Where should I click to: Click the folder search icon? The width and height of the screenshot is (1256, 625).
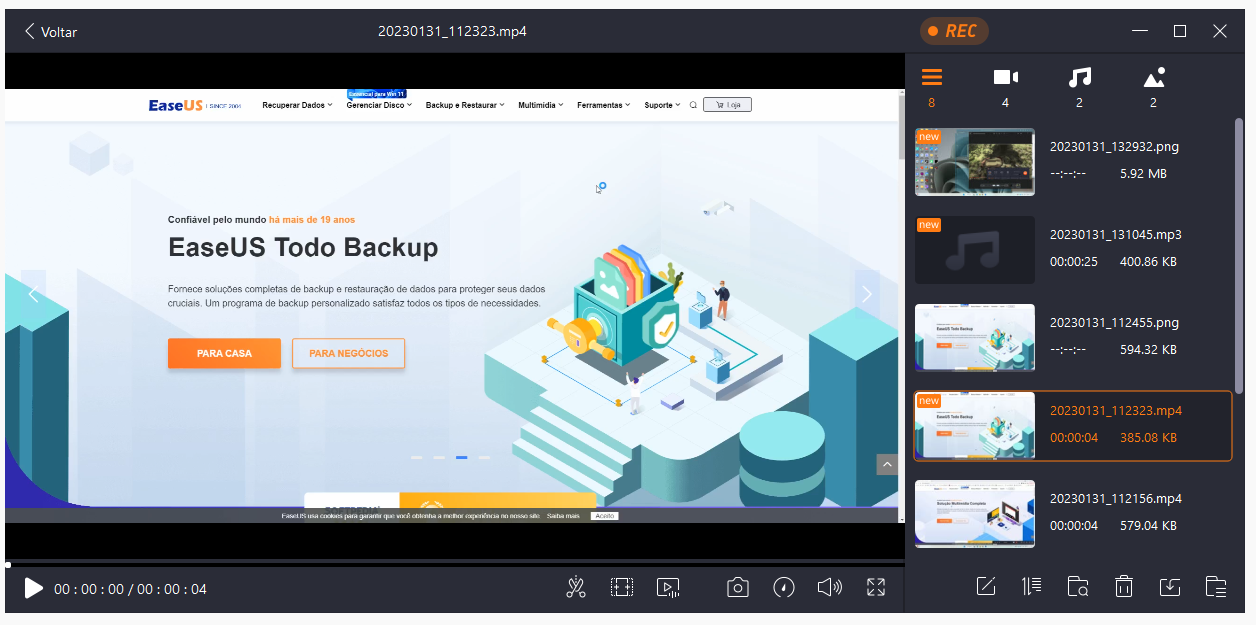(1078, 587)
